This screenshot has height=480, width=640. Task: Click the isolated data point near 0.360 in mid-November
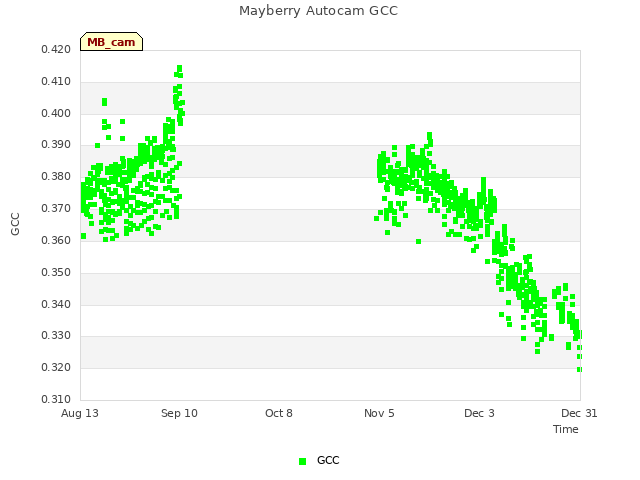point(418,242)
